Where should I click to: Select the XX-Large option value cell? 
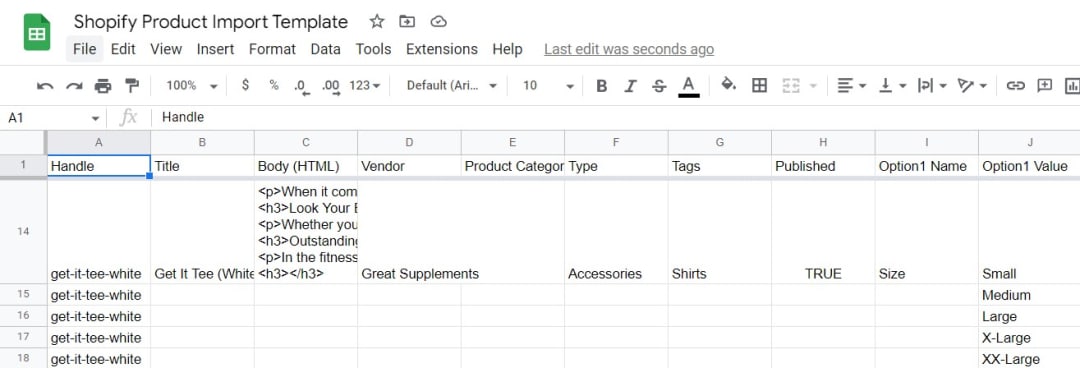(1030, 359)
